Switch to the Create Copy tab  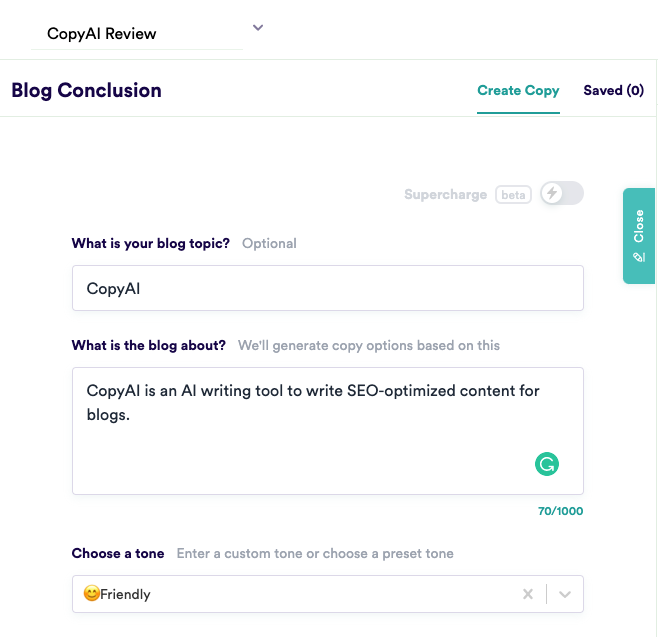(x=518, y=90)
